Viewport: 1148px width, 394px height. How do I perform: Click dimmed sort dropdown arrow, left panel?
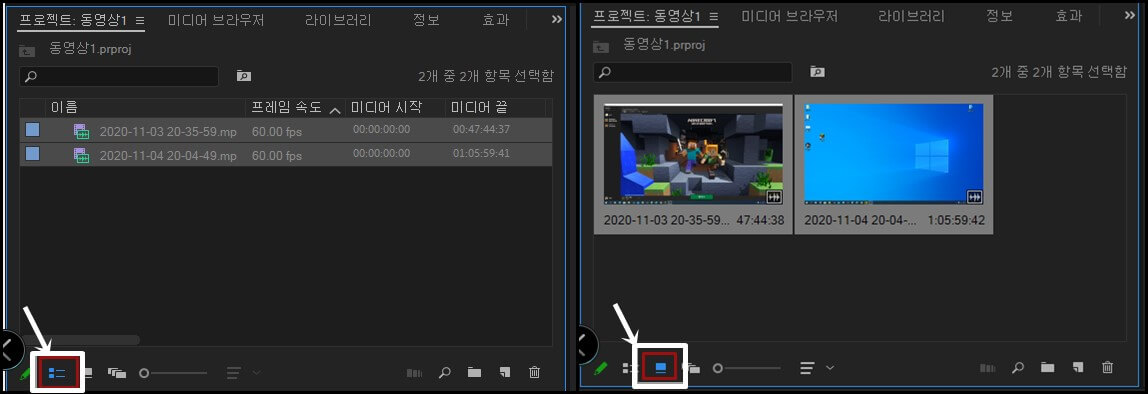click(256, 373)
